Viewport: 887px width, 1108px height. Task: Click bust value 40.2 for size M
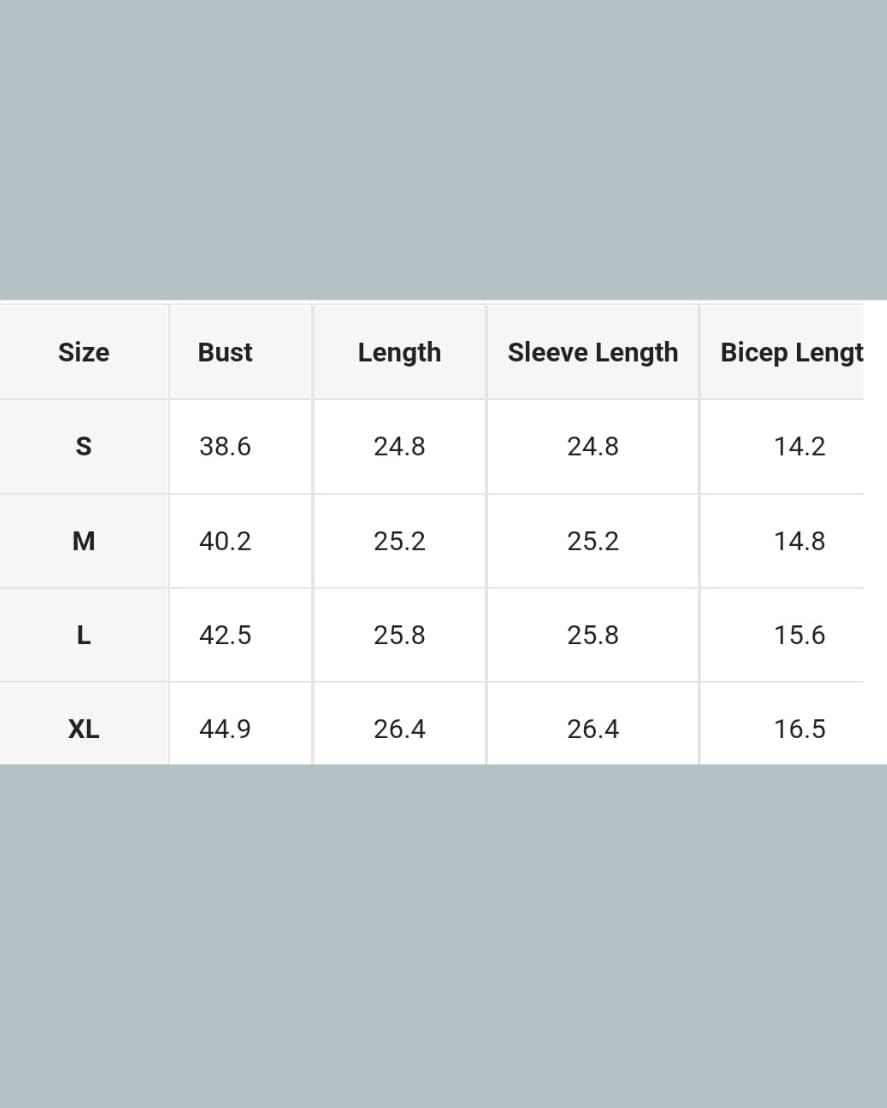tap(225, 541)
